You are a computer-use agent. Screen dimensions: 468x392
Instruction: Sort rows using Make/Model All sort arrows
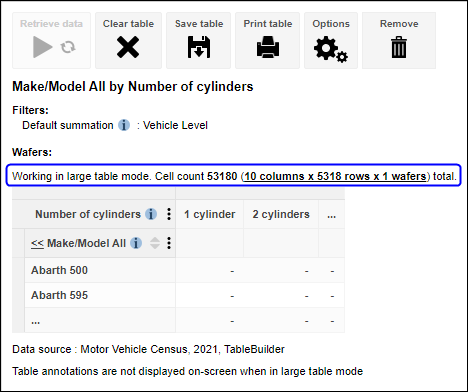(x=155, y=243)
